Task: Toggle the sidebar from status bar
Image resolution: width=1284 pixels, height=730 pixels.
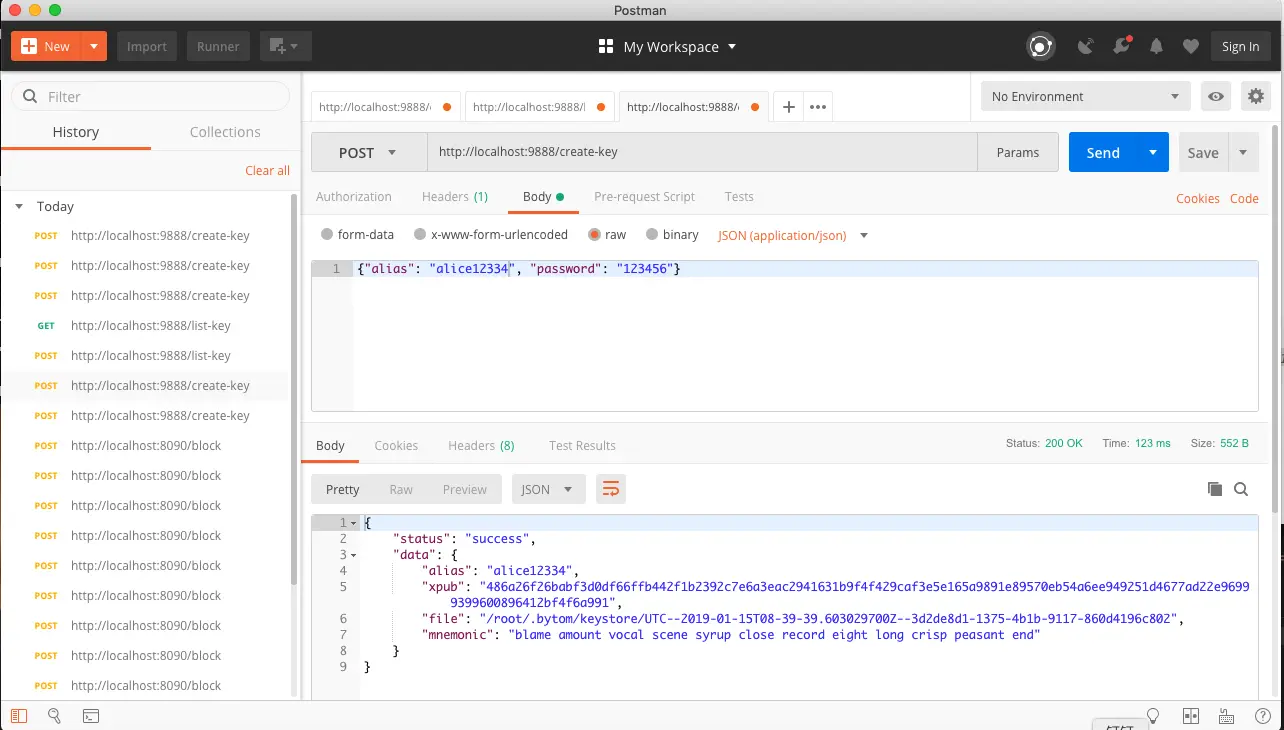Action: (x=19, y=716)
